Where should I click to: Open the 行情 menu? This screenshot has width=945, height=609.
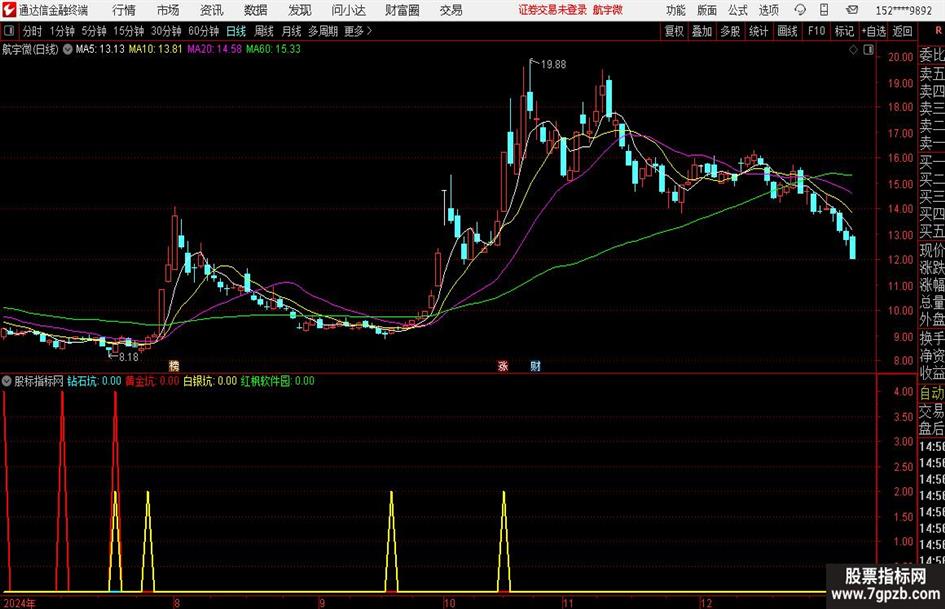124,10
